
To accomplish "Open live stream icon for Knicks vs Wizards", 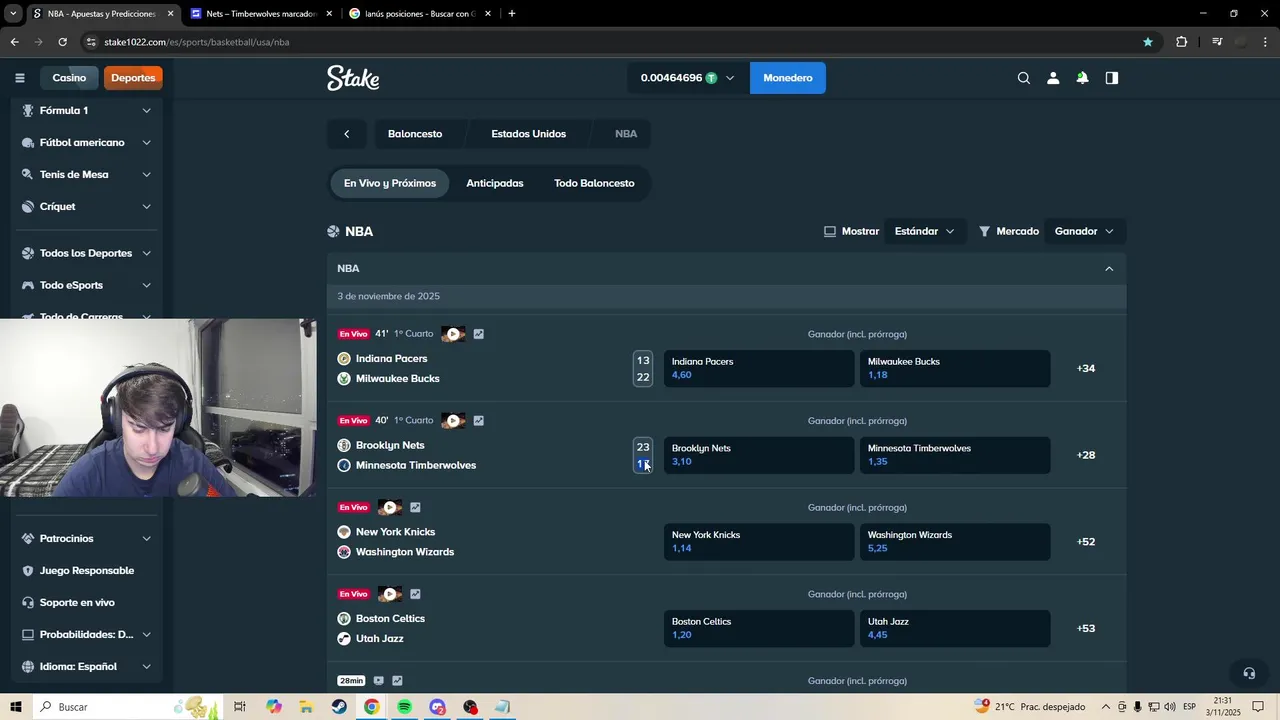I will pos(390,508).
